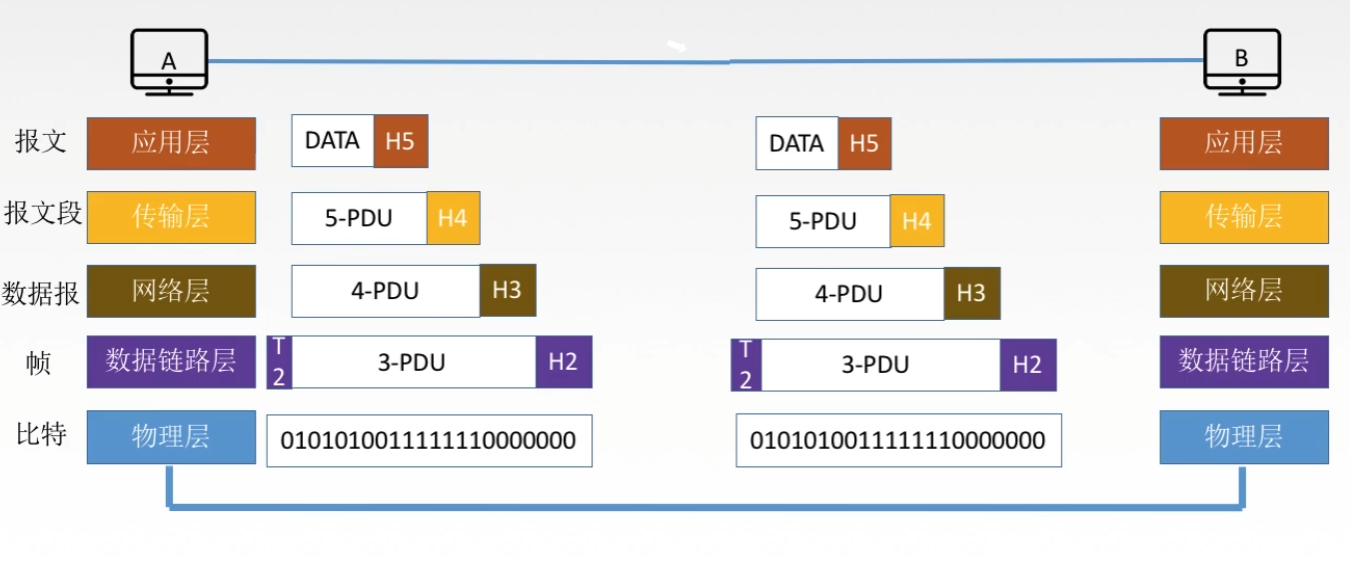Click host B's 数据链路层 layer box

(x=1244, y=361)
